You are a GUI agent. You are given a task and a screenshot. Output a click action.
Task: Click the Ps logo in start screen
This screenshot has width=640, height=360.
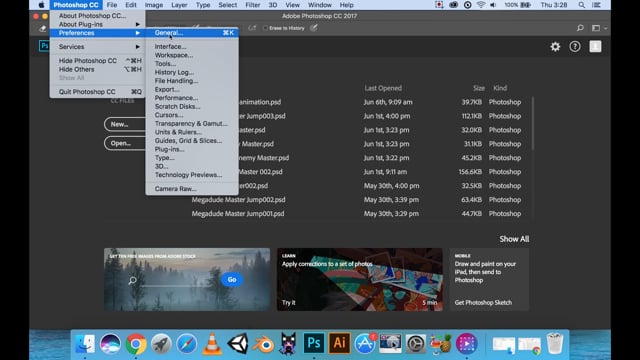click(44, 46)
